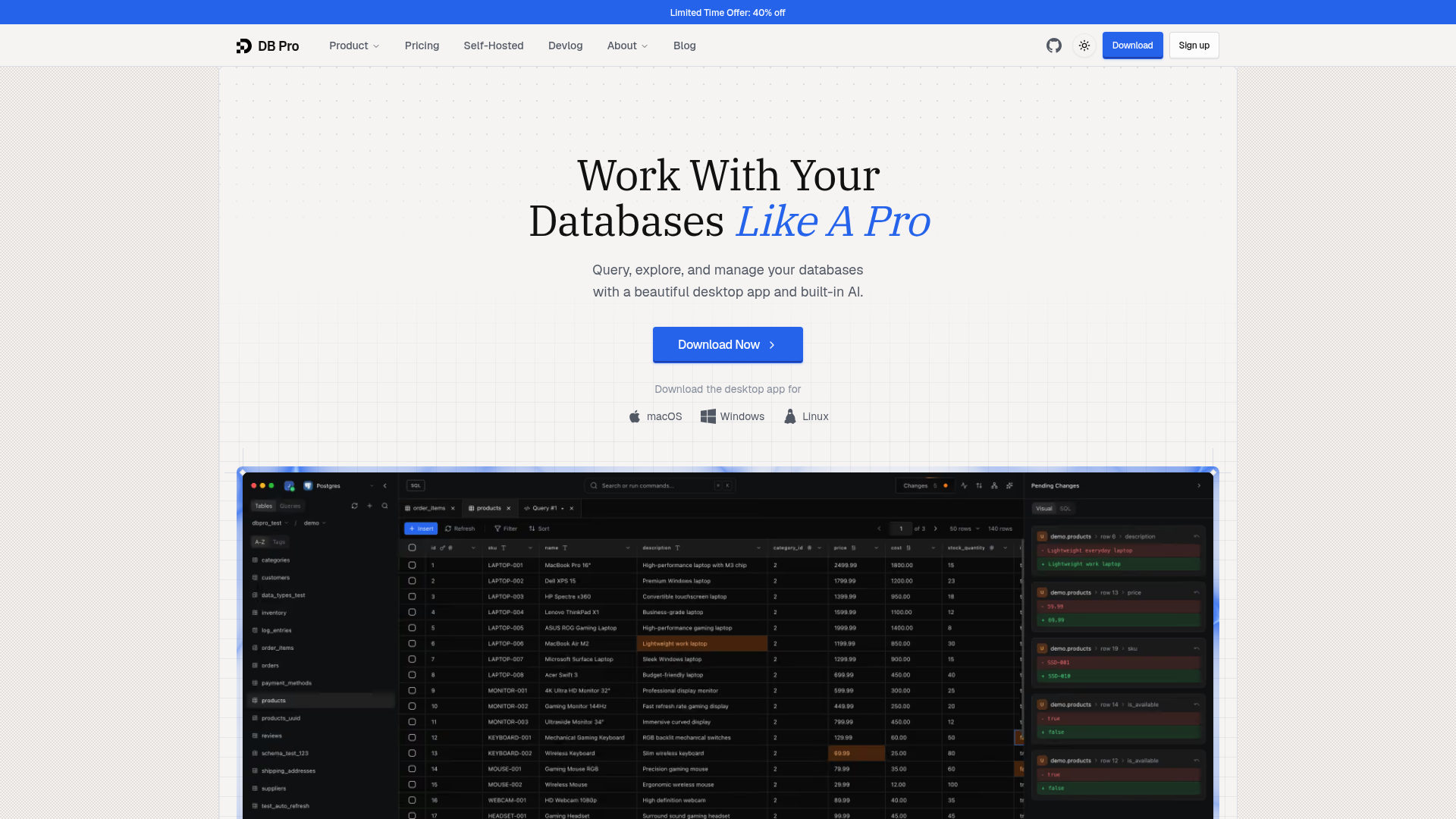1456x819 pixels.
Task: Open the 50 rows page-size dropdown
Action: point(965,529)
